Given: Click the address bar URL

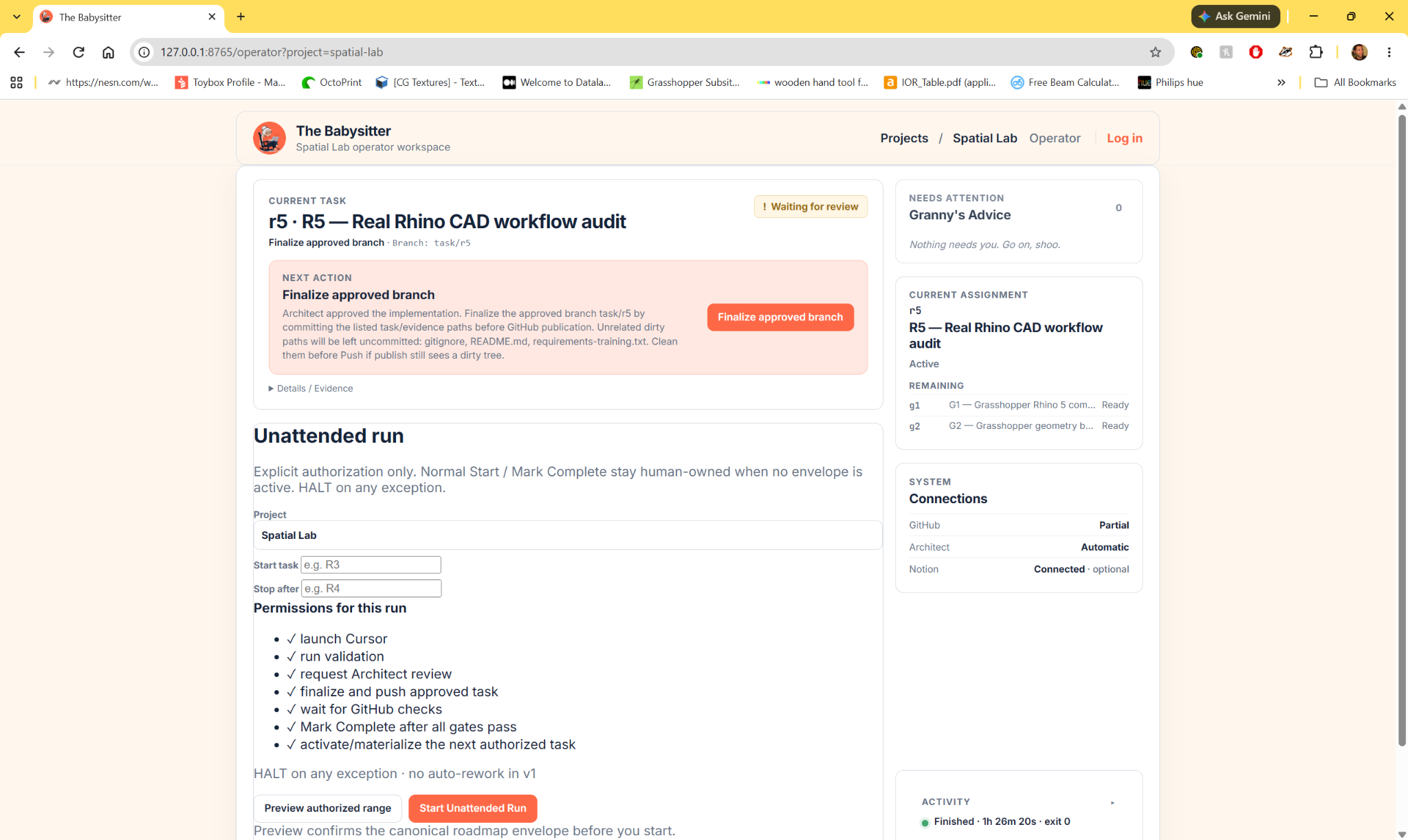Looking at the screenshot, I should (x=272, y=52).
